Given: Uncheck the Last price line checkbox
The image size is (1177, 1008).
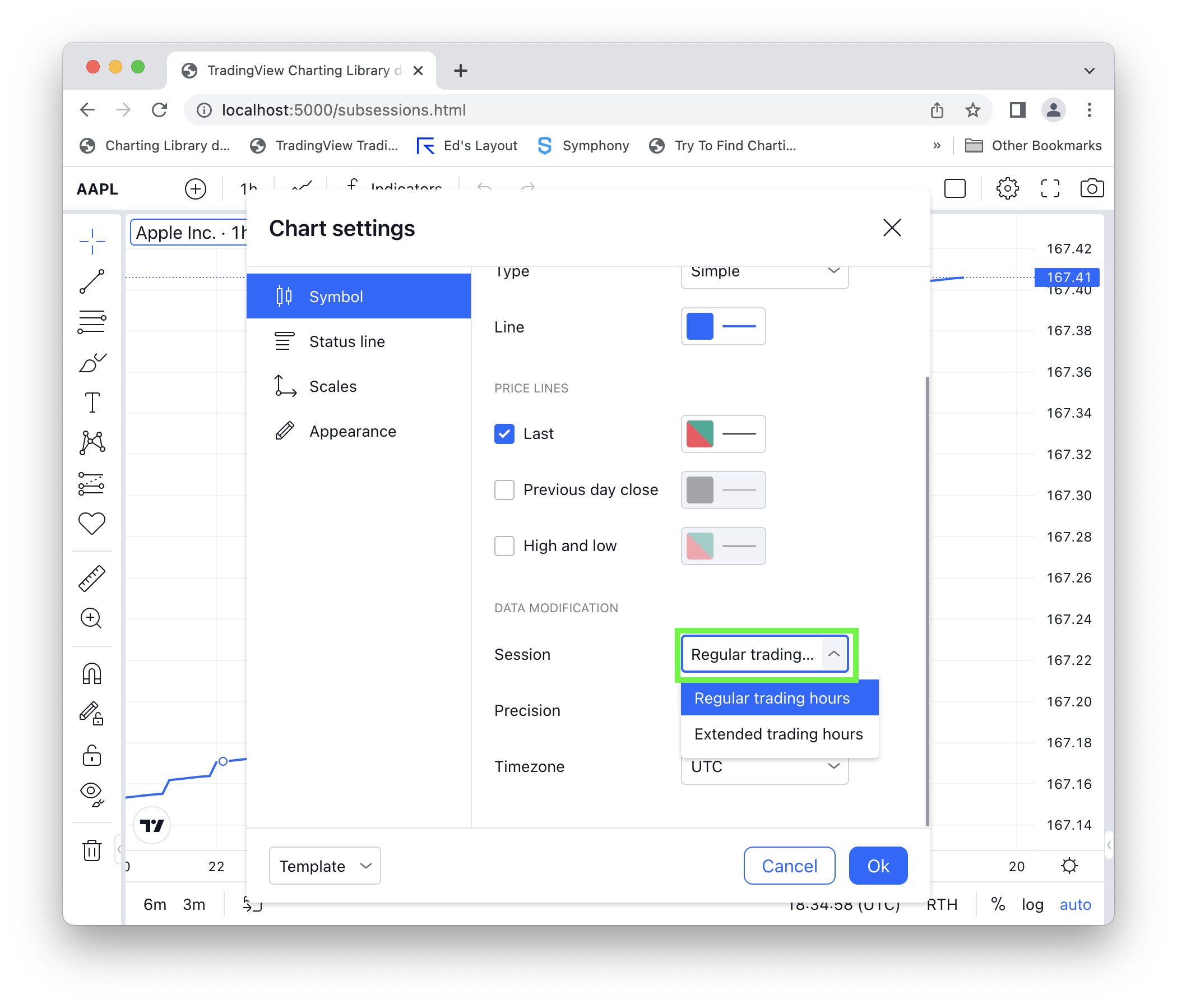Looking at the screenshot, I should [504, 433].
